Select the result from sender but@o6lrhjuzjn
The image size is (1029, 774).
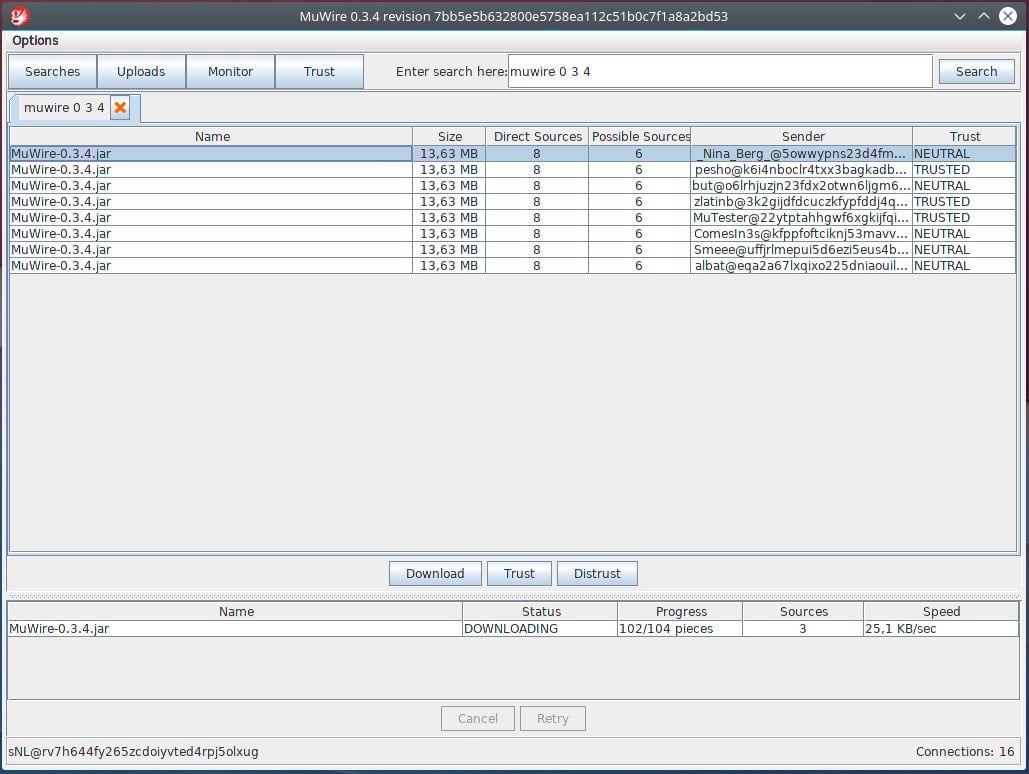click(x=513, y=186)
